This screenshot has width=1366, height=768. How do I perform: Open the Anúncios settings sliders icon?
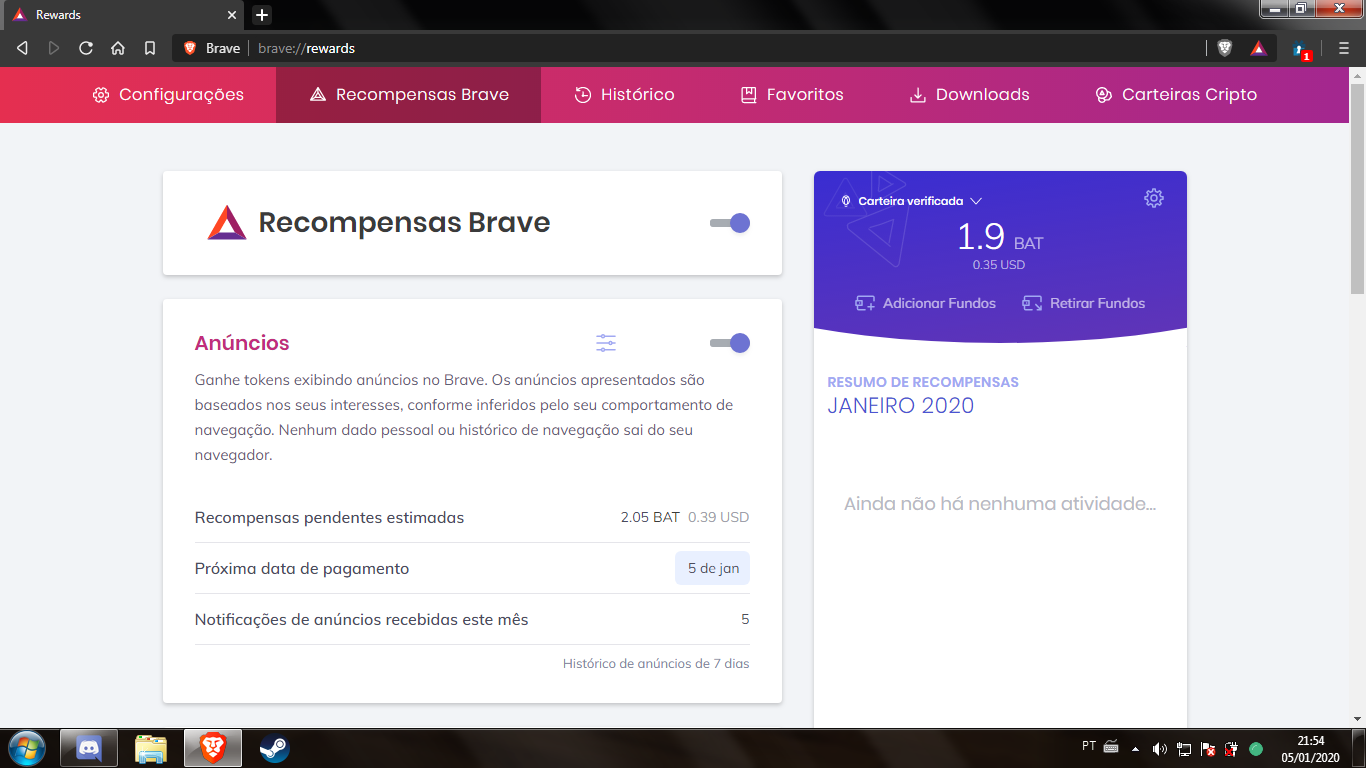606,343
